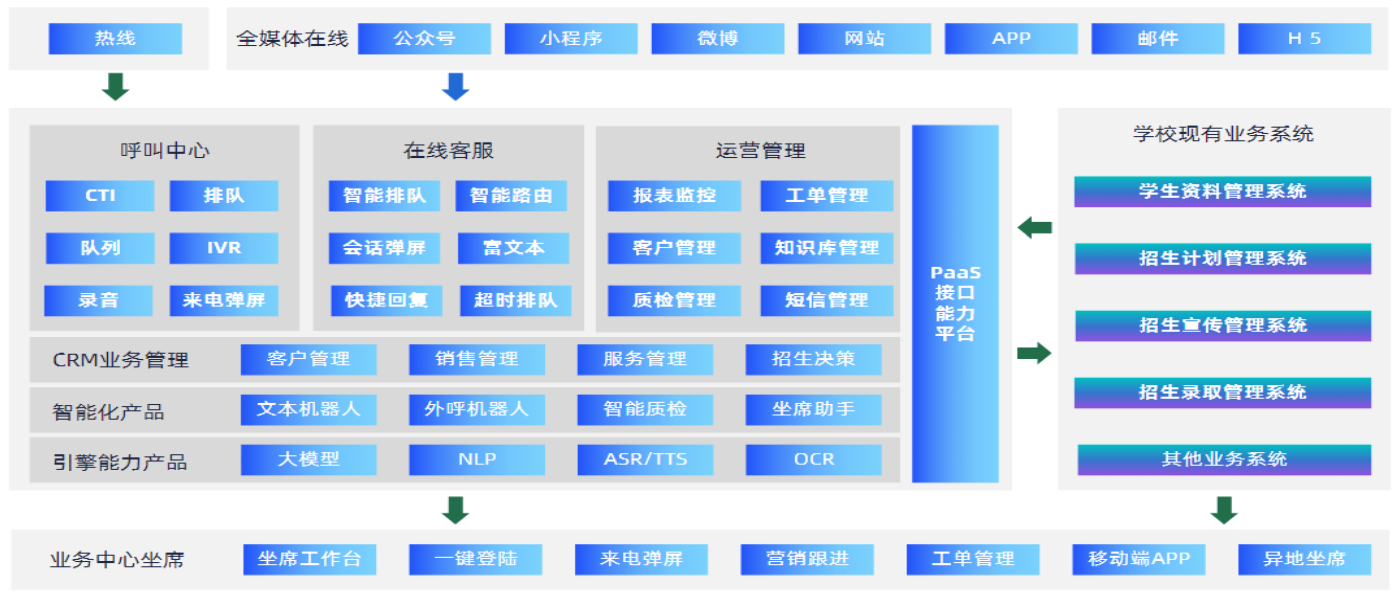This screenshot has height=600, width=1400.
Task: Click the 外呼机器人 block
Action: (476, 410)
